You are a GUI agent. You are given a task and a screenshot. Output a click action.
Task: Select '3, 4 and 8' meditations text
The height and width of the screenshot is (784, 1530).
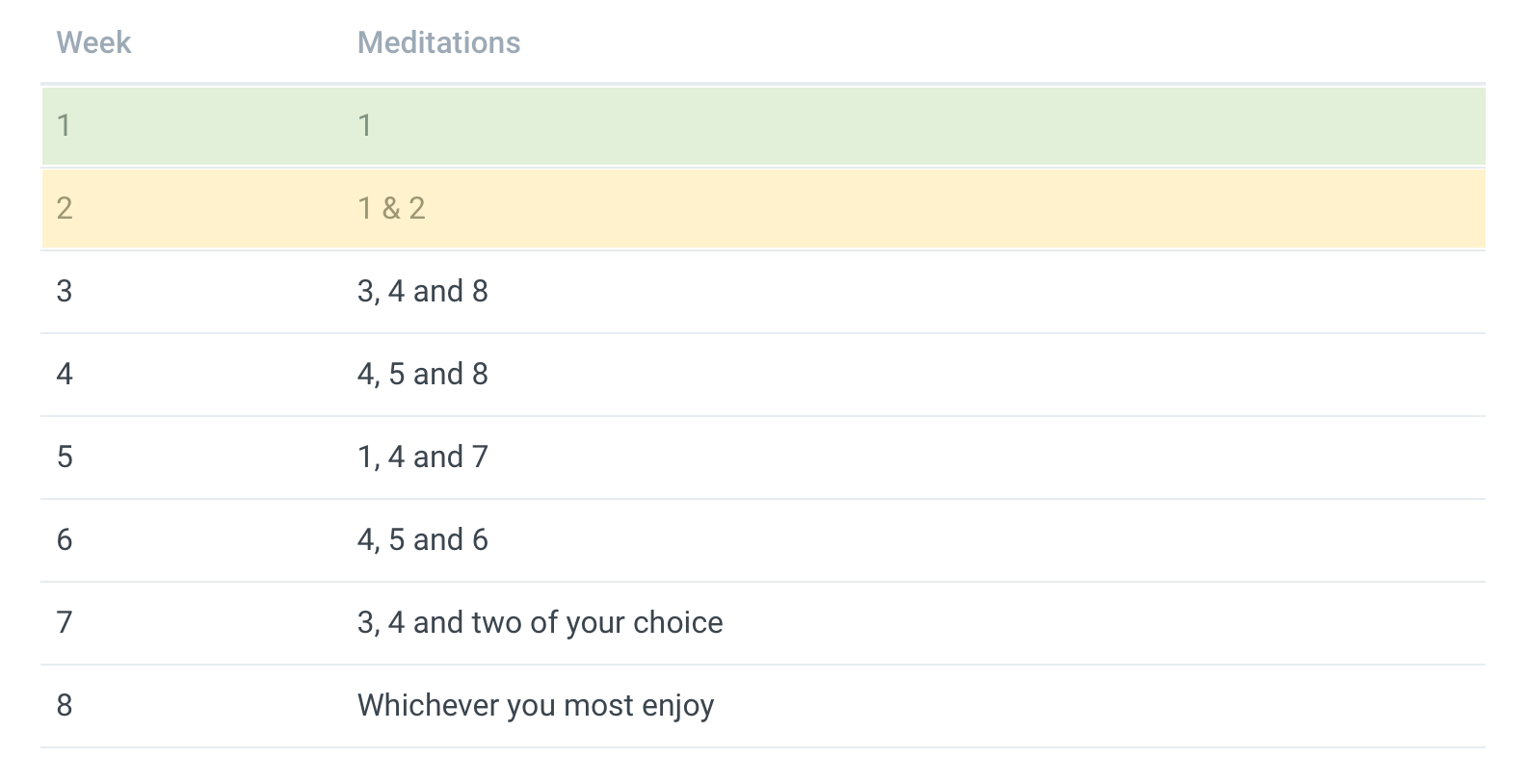point(422,291)
